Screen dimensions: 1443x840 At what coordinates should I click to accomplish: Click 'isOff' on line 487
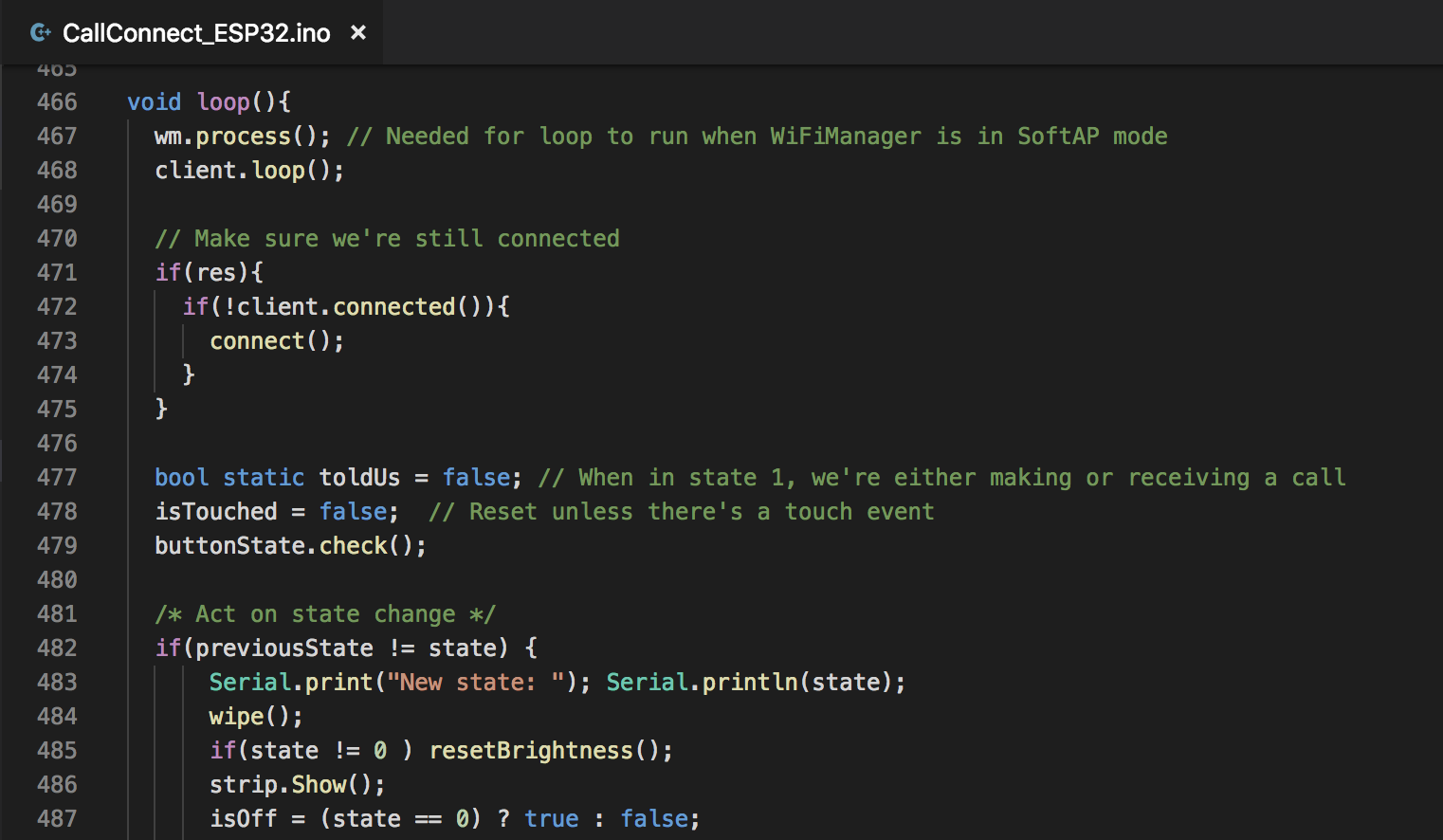(244, 819)
